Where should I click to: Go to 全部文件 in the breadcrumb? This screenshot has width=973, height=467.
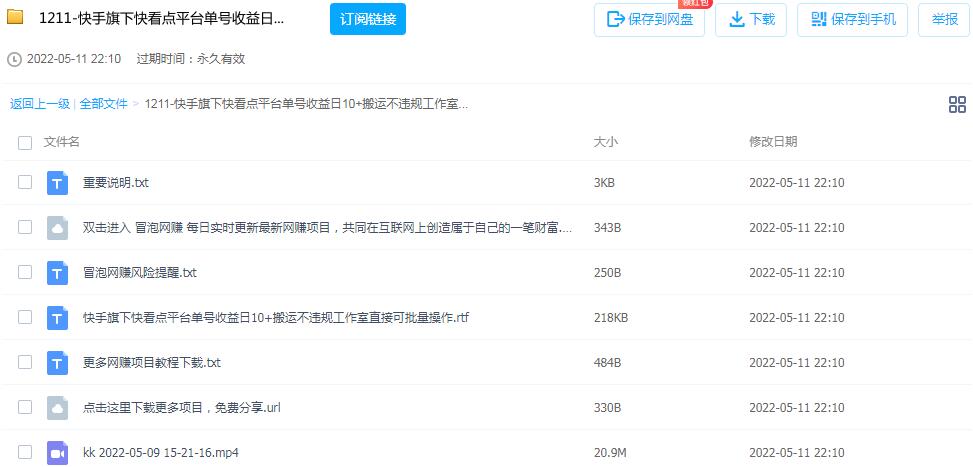[104, 104]
